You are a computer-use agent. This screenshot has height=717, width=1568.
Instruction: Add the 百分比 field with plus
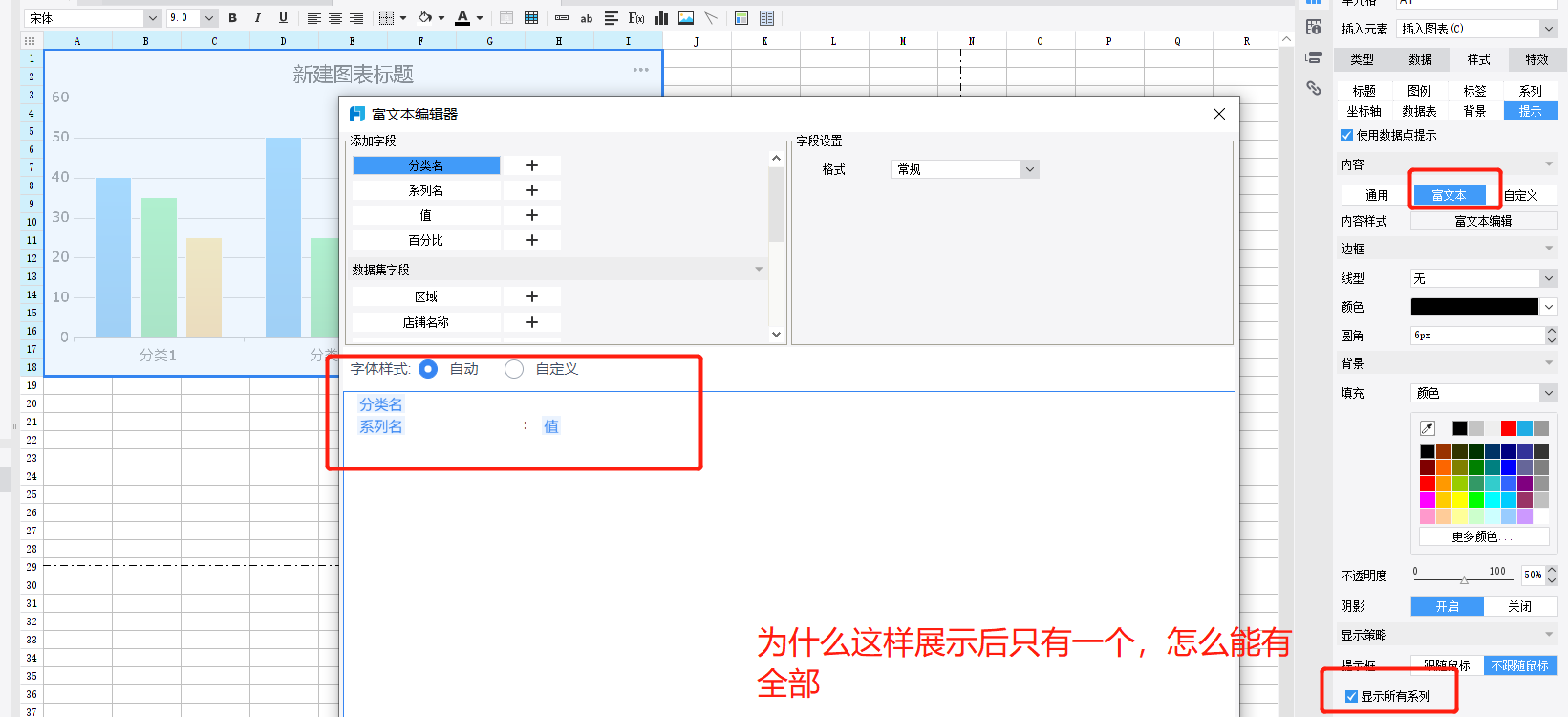click(532, 240)
